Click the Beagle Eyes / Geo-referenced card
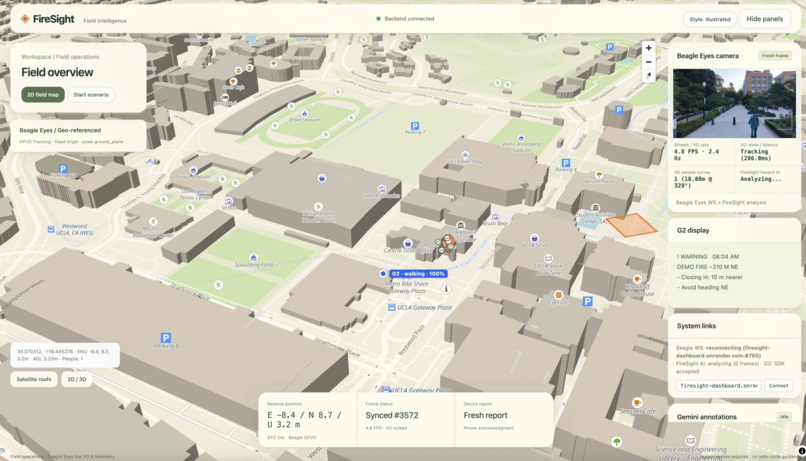The height and width of the screenshot is (461, 806). [78, 136]
